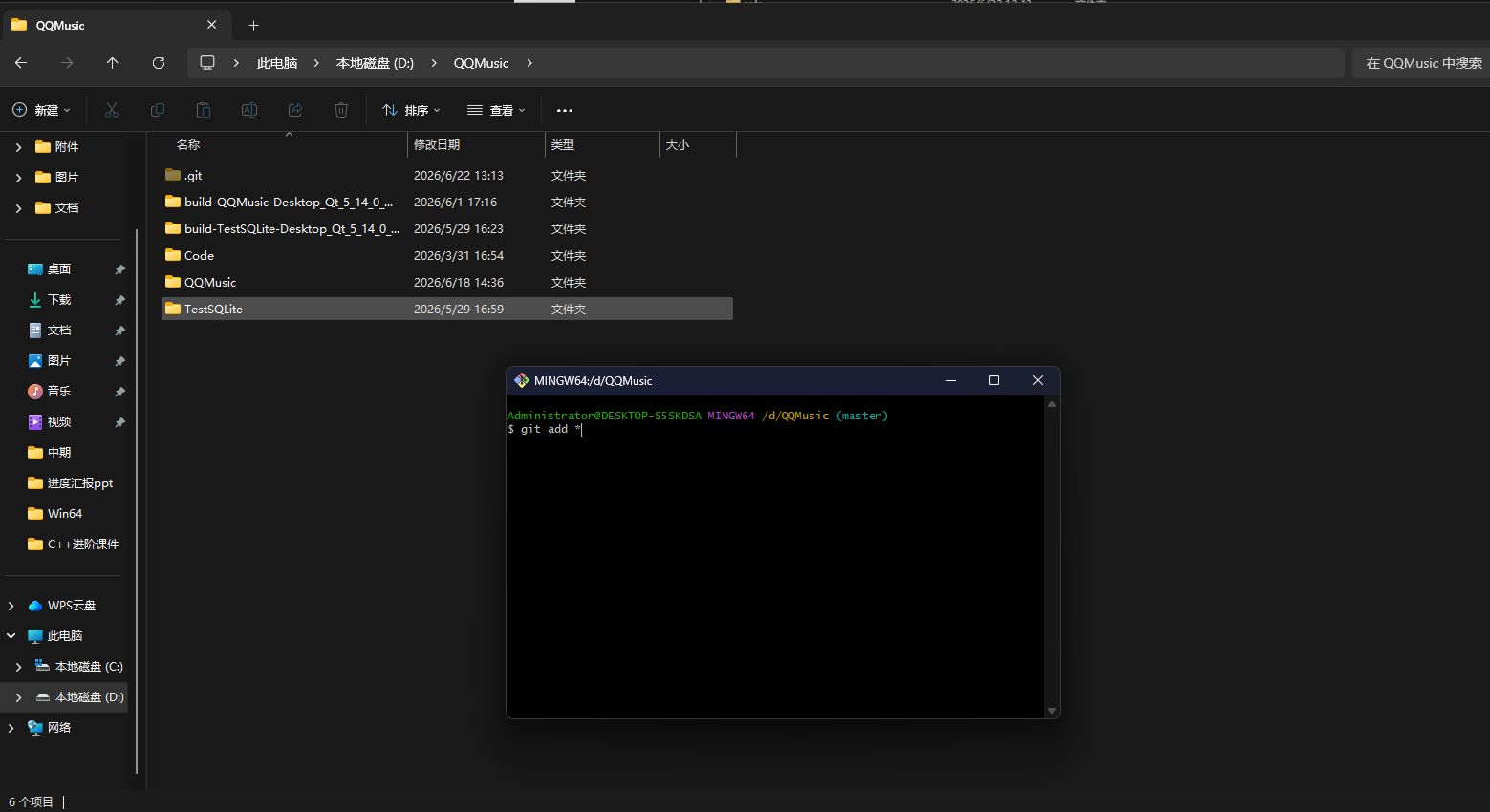The height and width of the screenshot is (812, 1490).
Task: Click the terminal scrollbar down arrow
Action: point(1052,711)
